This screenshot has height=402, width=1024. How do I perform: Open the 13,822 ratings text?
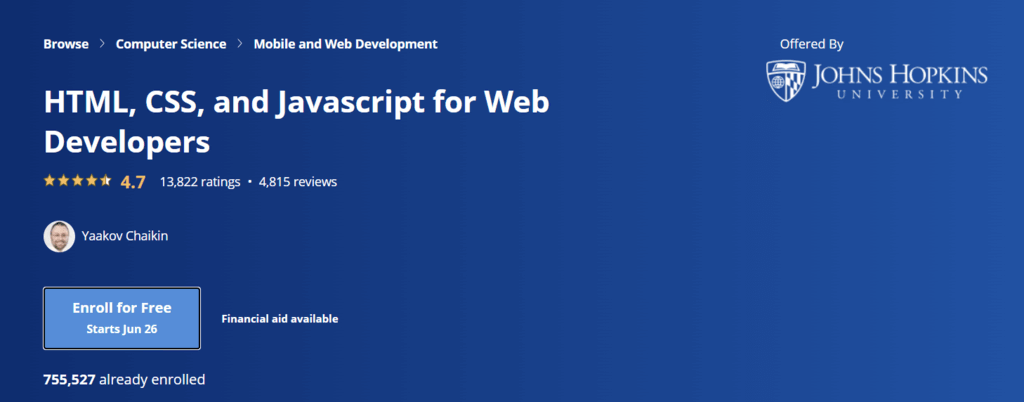(198, 182)
